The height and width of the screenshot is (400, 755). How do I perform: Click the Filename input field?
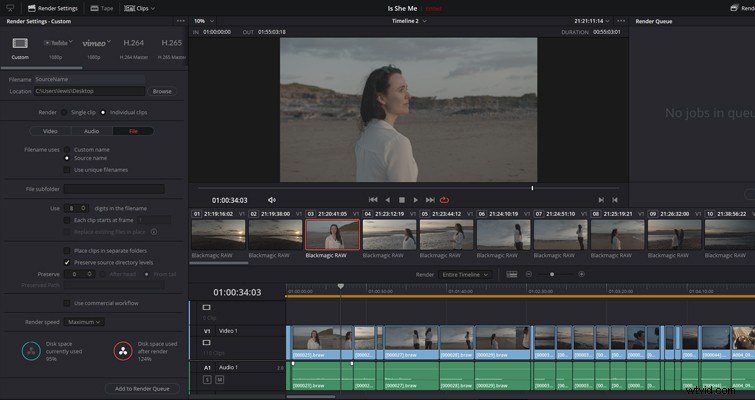click(x=89, y=79)
